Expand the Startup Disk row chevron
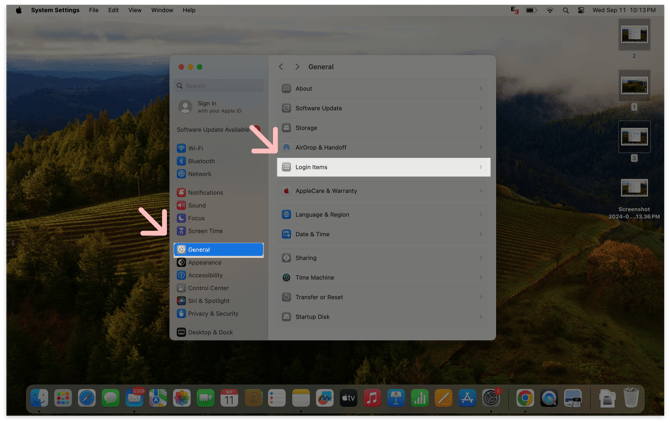 [481, 317]
